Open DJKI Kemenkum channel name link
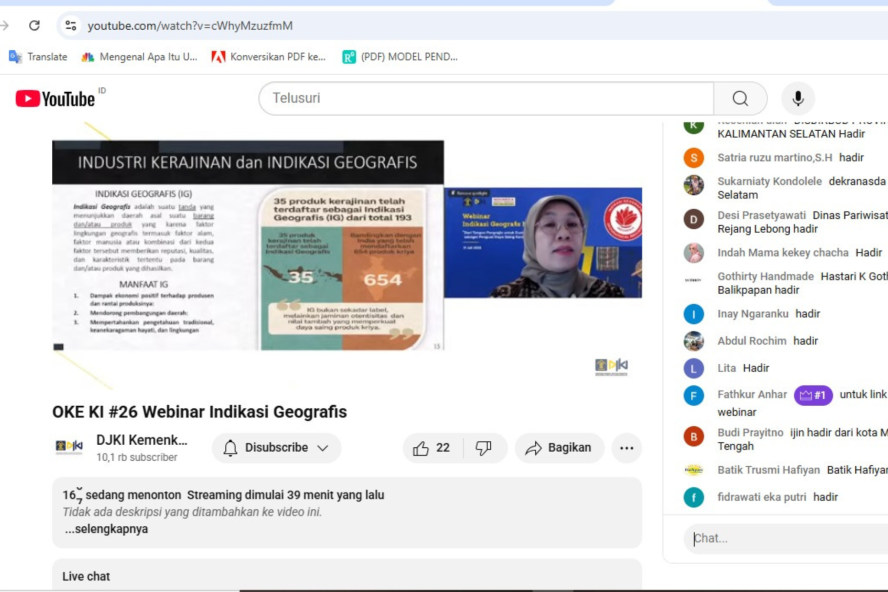This screenshot has height=592, width=888. tap(141, 440)
